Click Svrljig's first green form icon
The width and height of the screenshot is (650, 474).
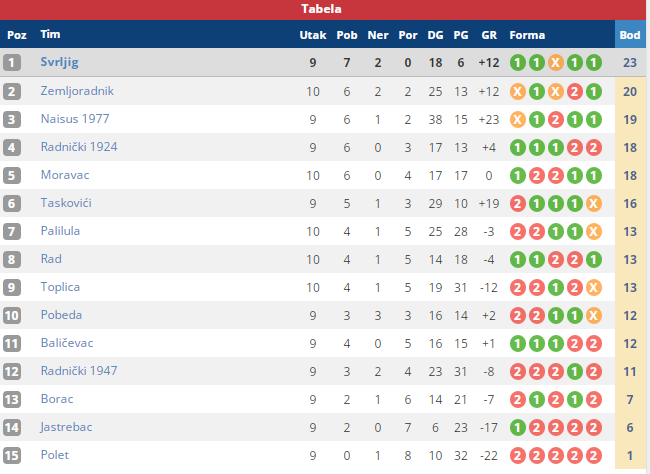(x=517, y=63)
